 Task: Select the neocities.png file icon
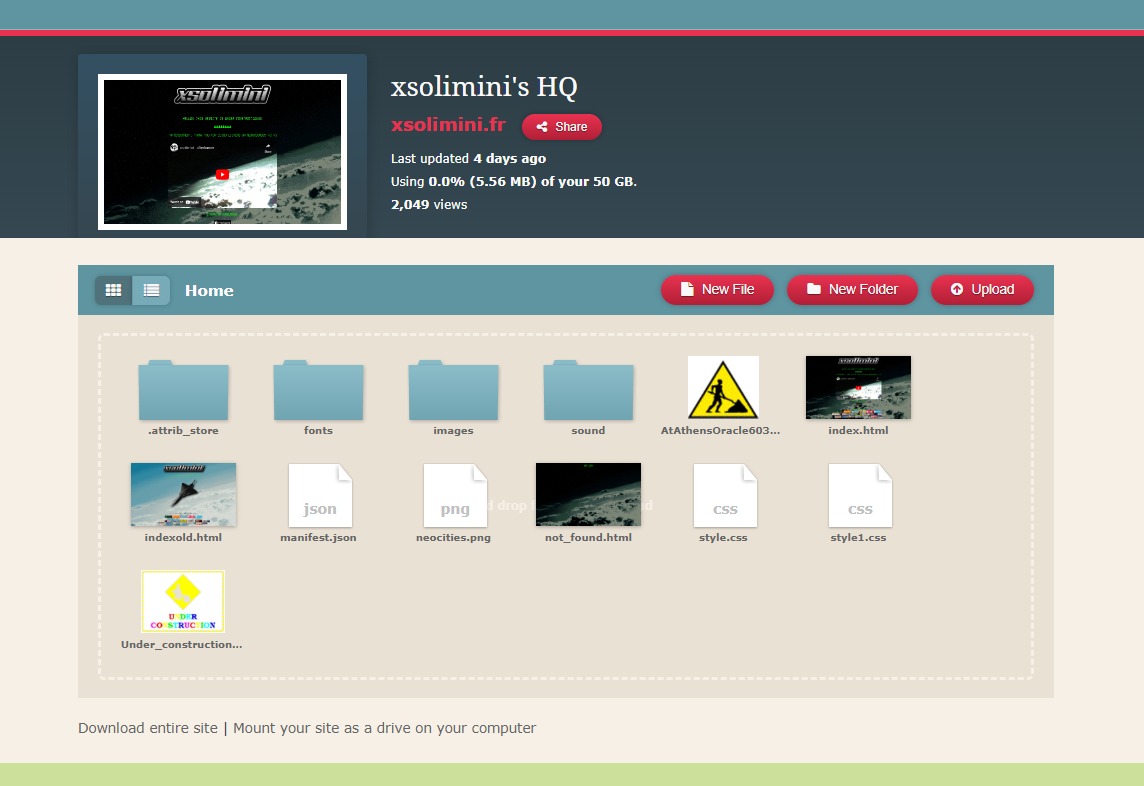point(454,495)
